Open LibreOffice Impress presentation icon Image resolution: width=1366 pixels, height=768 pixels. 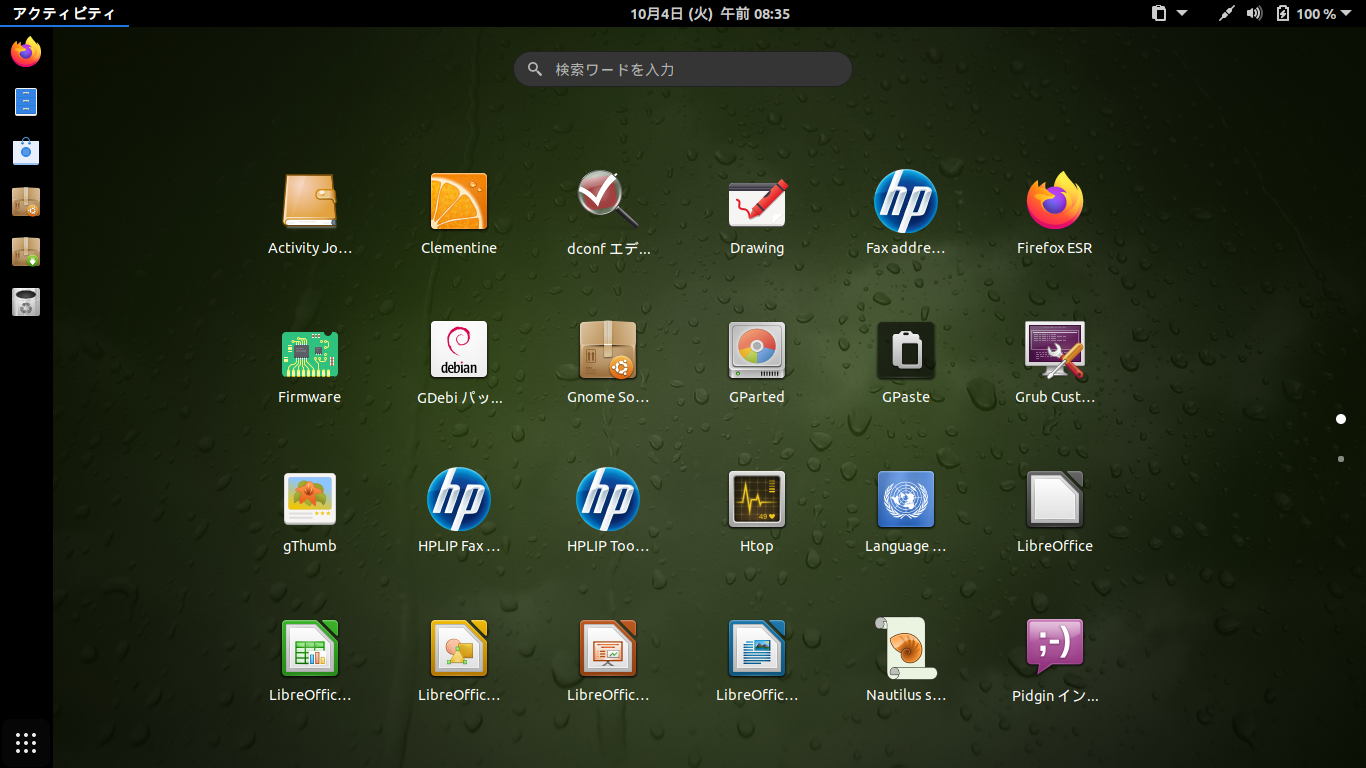coord(608,648)
